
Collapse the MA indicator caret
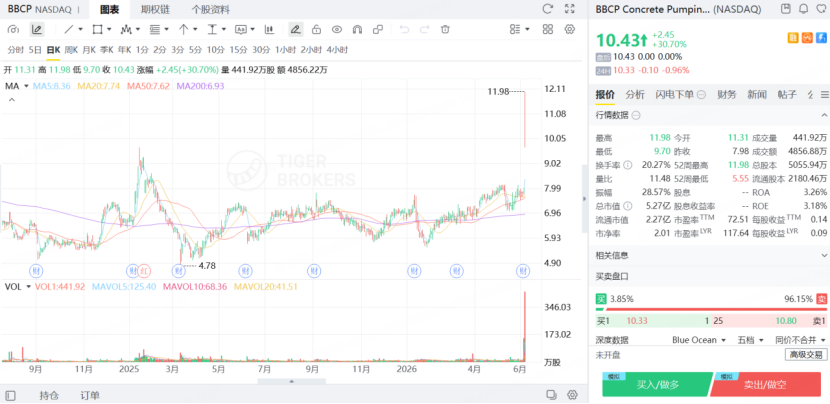click(x=11, y=100)
